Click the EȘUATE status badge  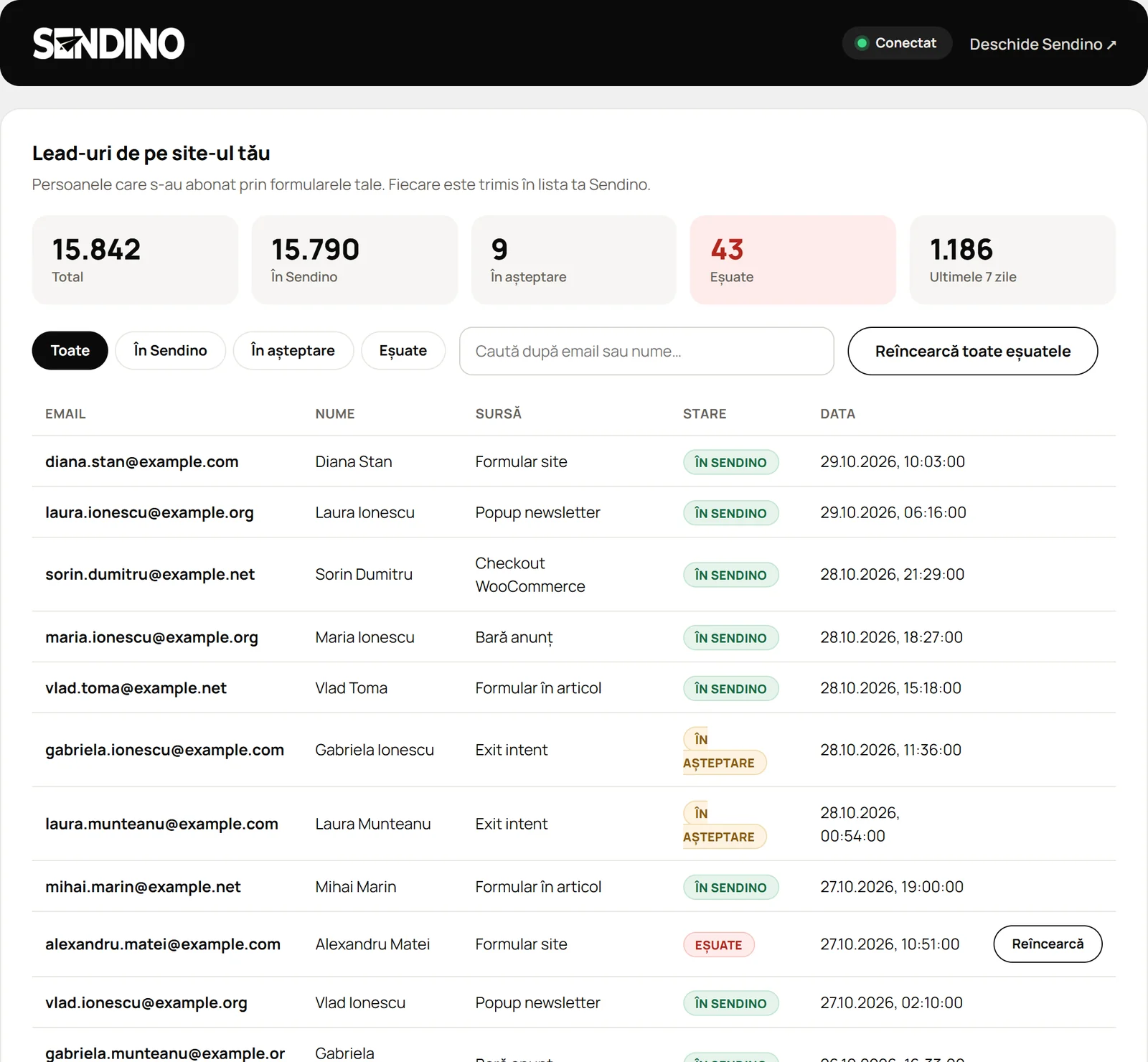718,945
